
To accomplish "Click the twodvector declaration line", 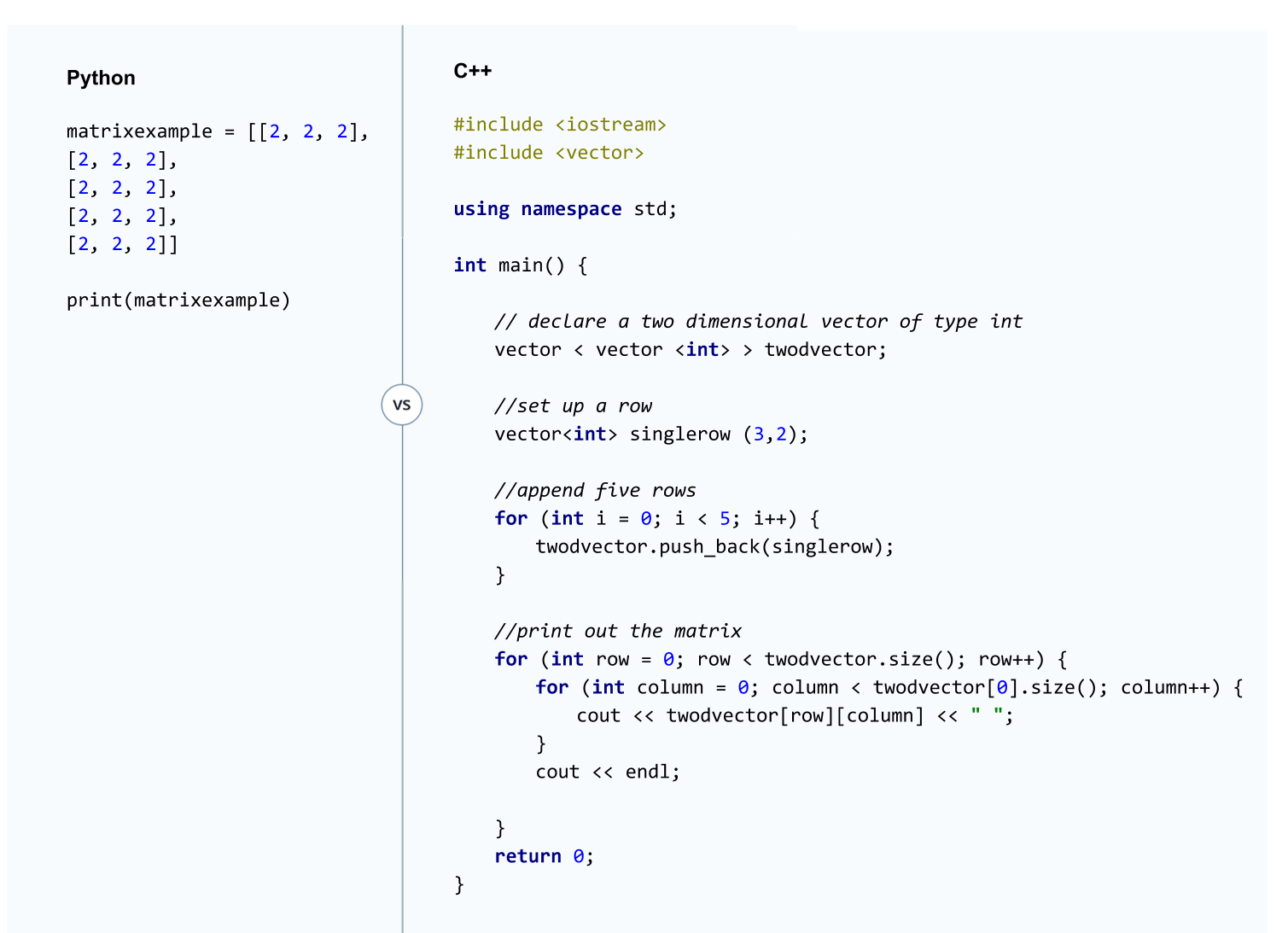I will [x=690, y=350].
